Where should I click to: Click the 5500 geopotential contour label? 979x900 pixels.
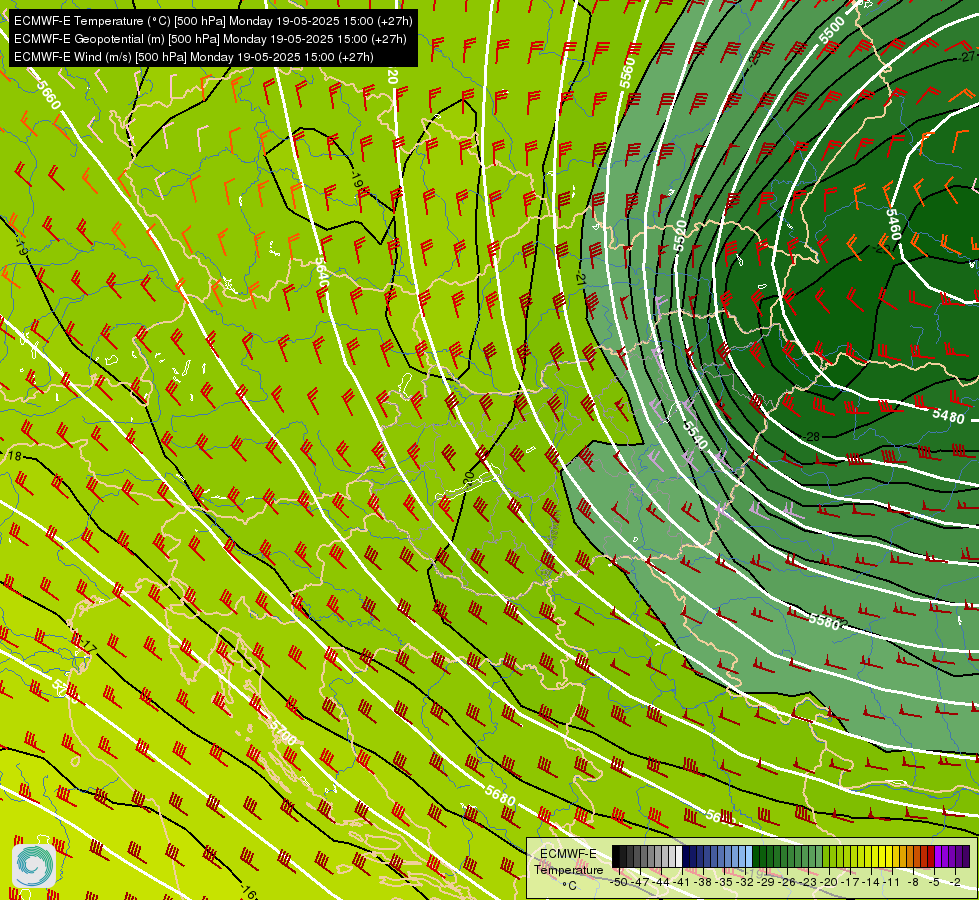(x=832, y=30)
